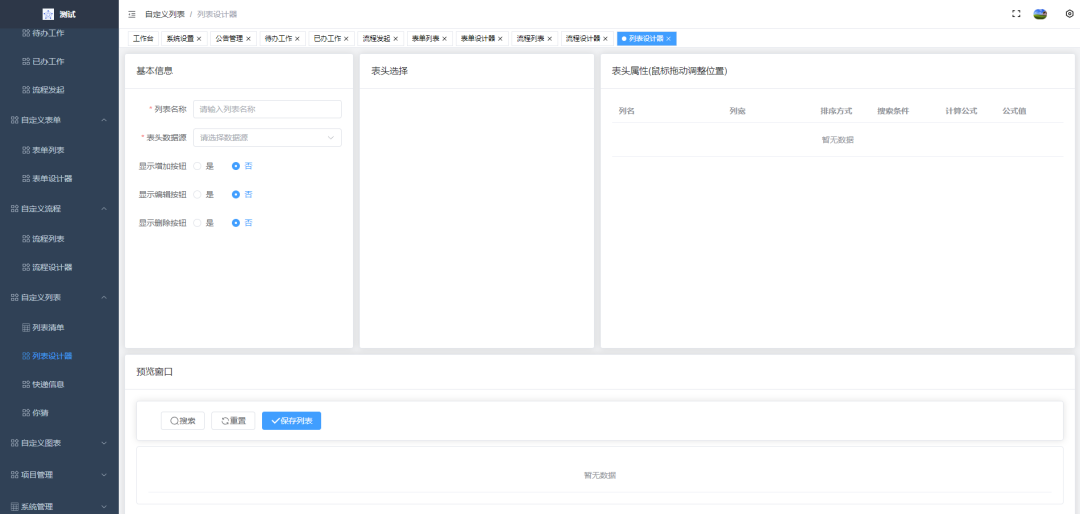
Task: Open the 表头数据源 dropdown
Action: point(267,138)
